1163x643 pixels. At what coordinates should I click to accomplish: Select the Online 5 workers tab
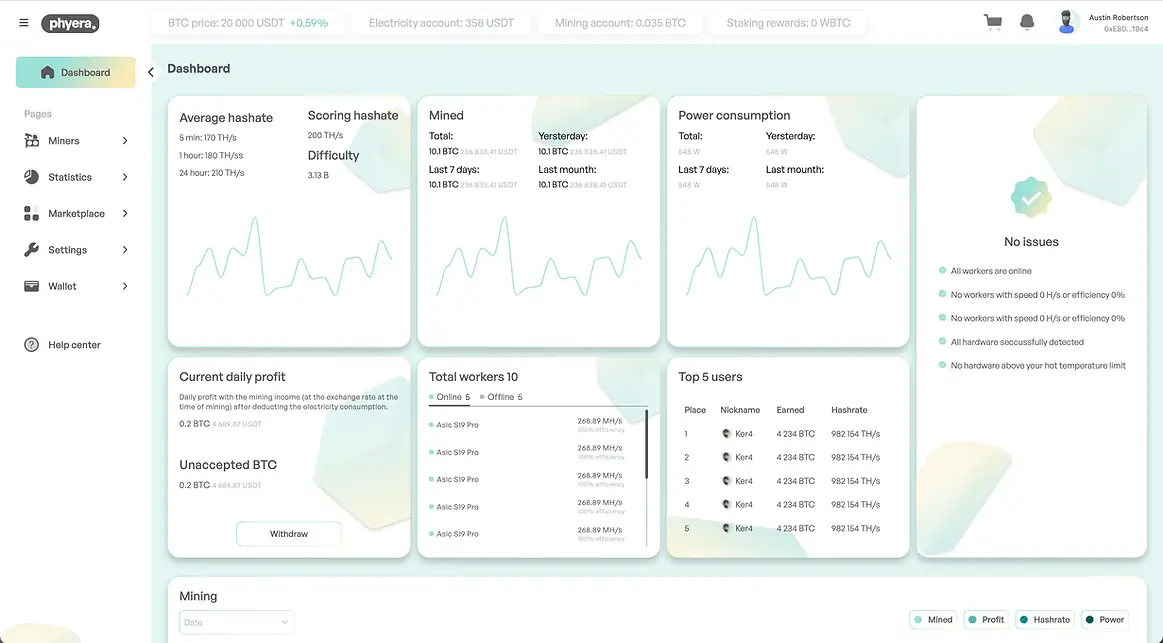[x=449, y=397]
